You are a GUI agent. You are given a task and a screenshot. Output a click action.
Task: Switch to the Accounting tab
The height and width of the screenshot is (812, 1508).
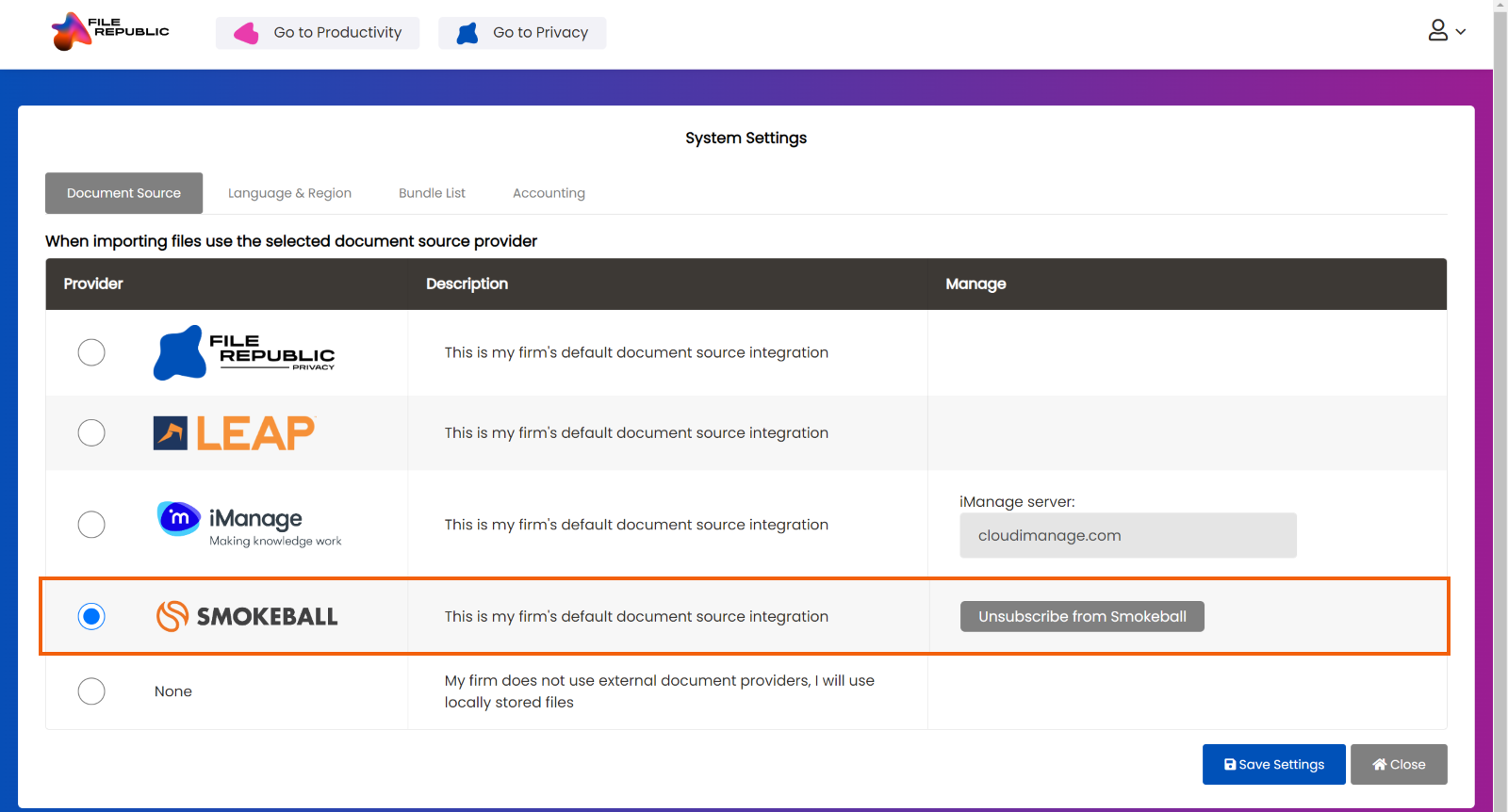[x=549, y=193]
